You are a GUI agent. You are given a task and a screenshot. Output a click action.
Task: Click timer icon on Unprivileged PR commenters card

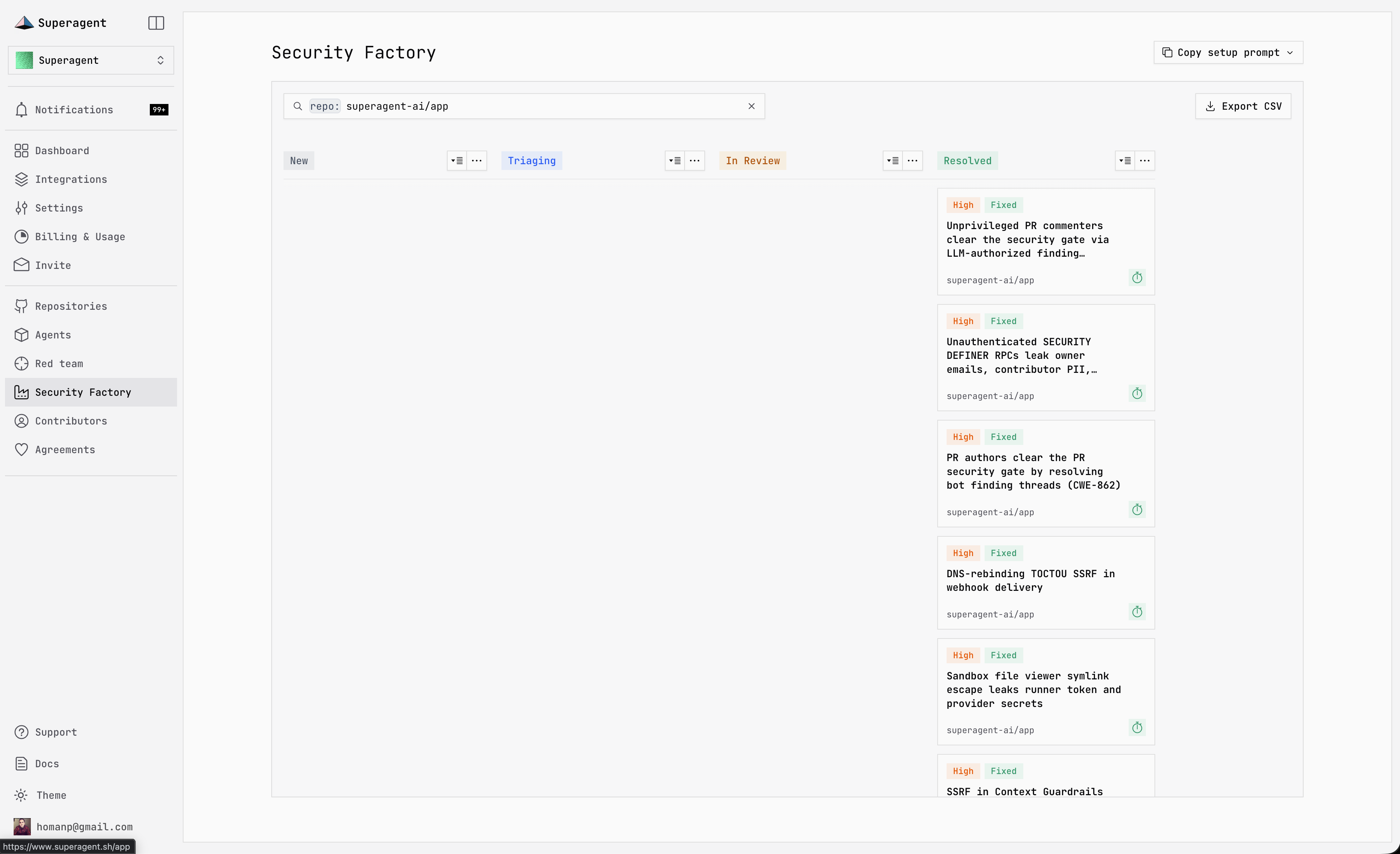pos(1137,278)
